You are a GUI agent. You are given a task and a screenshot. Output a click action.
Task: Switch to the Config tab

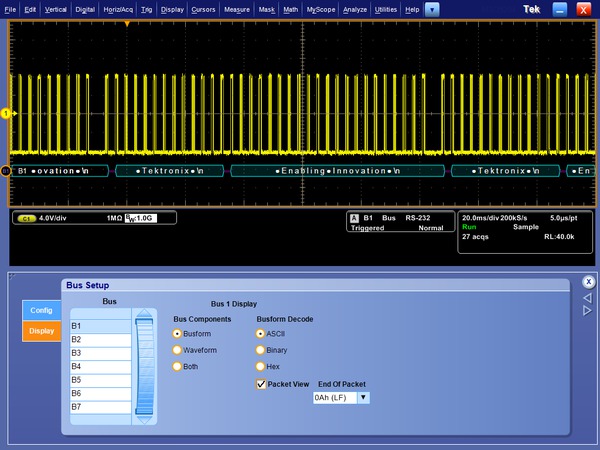[x=41, y=310]
